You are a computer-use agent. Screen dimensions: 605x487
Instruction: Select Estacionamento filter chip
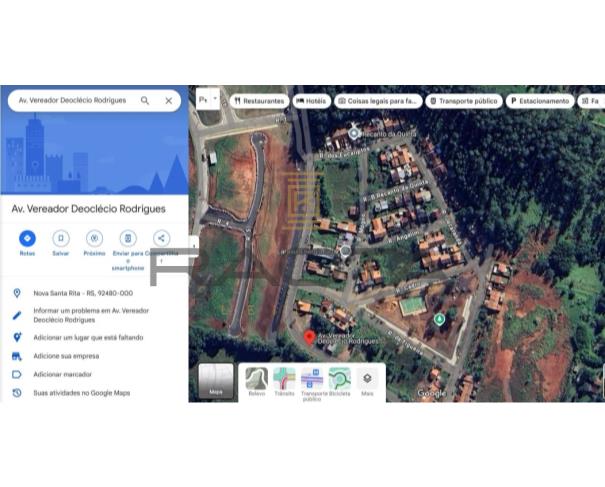coord(540,101)
